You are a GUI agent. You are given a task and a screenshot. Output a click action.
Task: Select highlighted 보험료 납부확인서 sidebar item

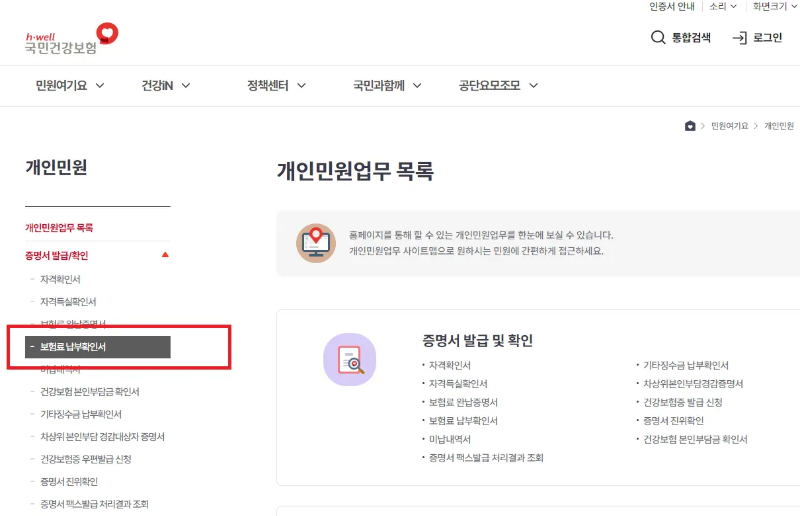[97, 347]
